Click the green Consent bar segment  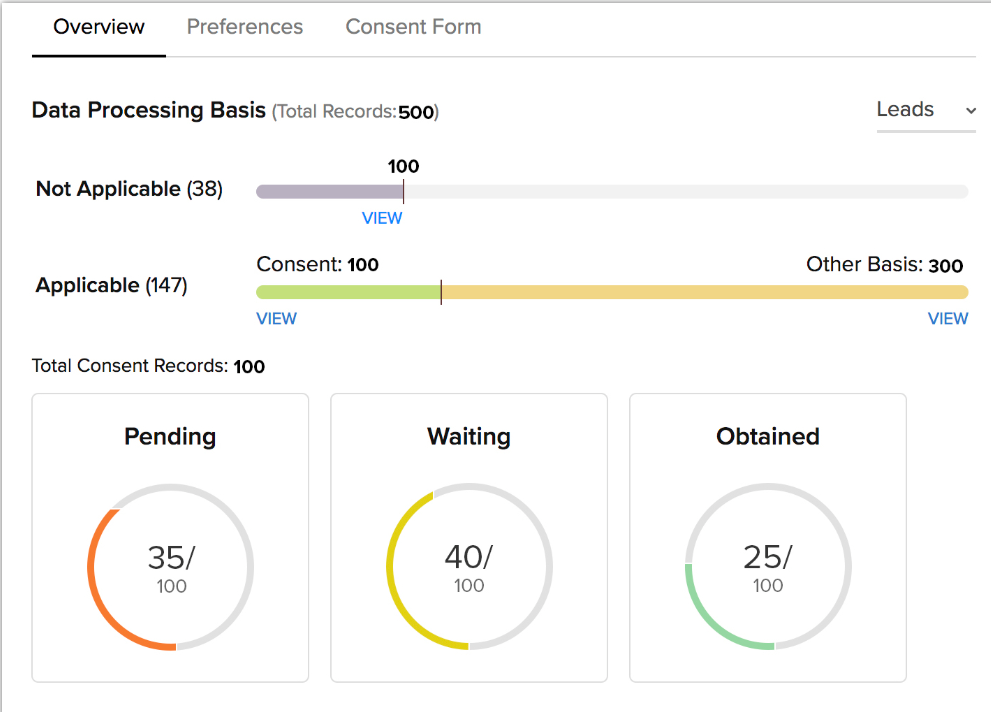click(x=347, y=292)
